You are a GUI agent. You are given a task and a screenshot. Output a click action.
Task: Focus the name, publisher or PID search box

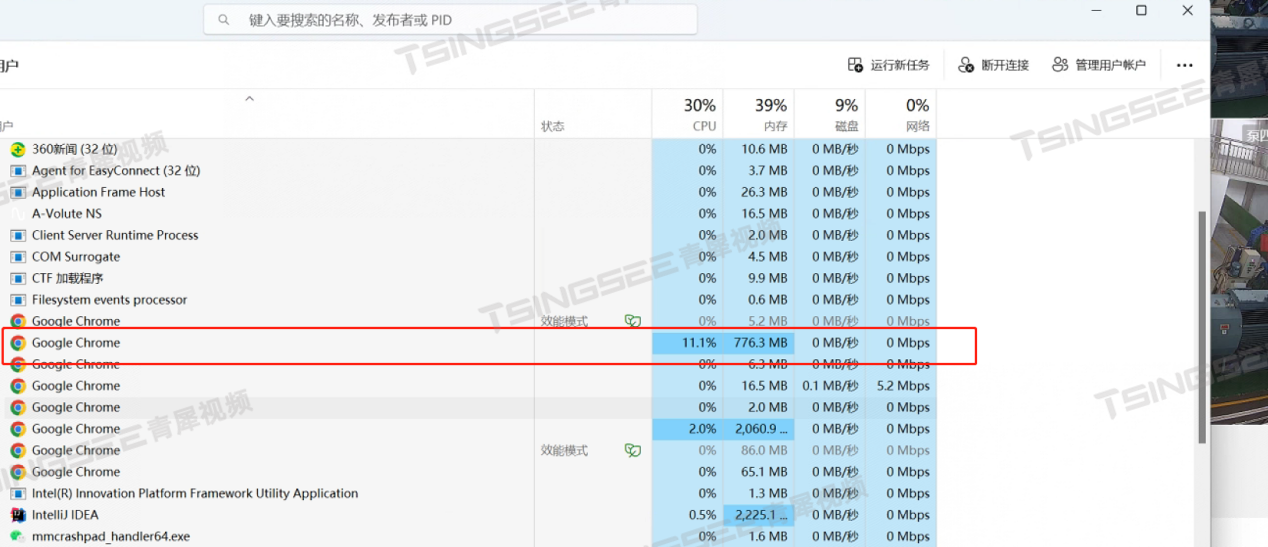click(x=450, y=20)
